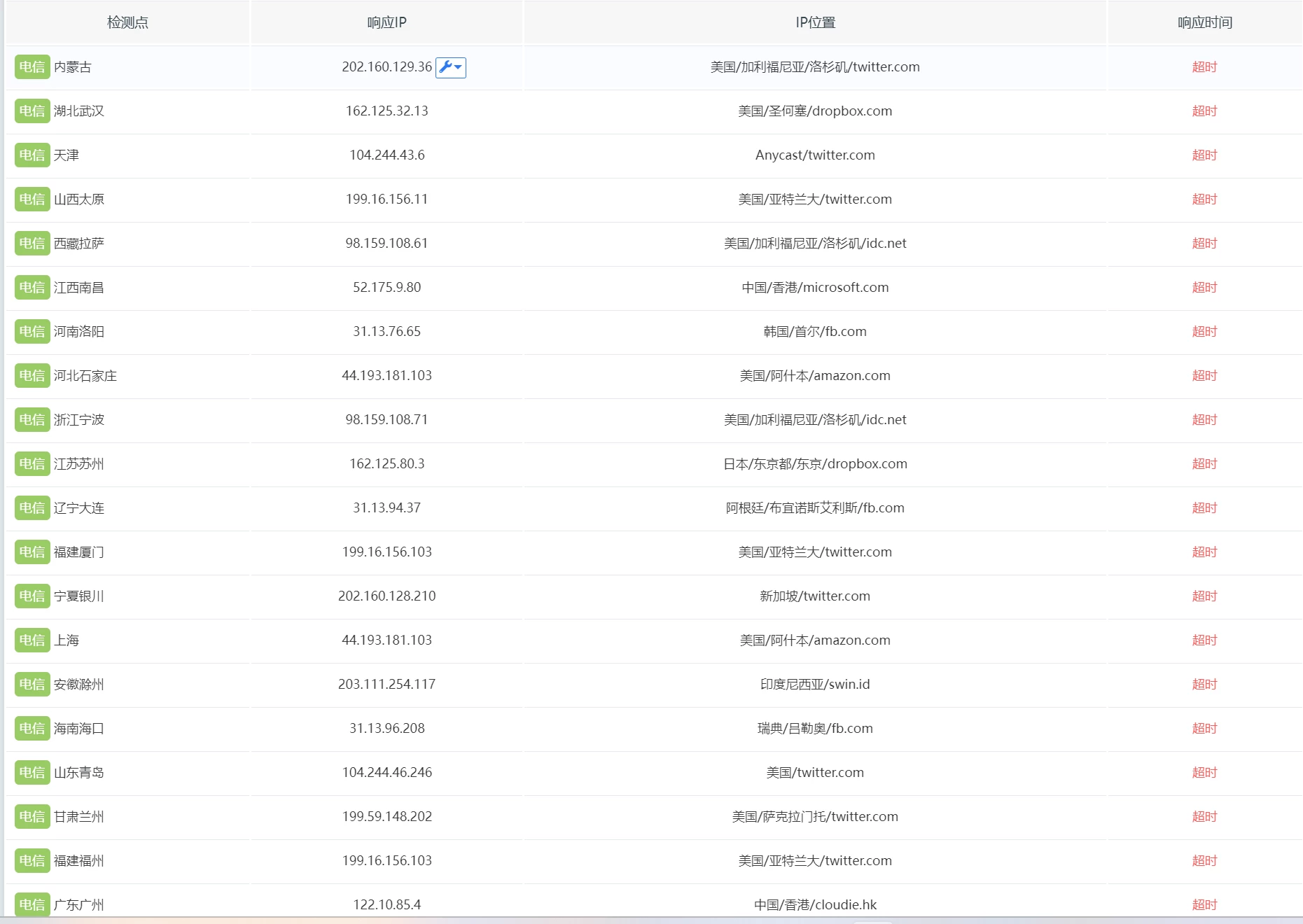Click location 新加坡/twitter.com
The width and height of the screenshot is (1303, 924).
coord(815,596)
